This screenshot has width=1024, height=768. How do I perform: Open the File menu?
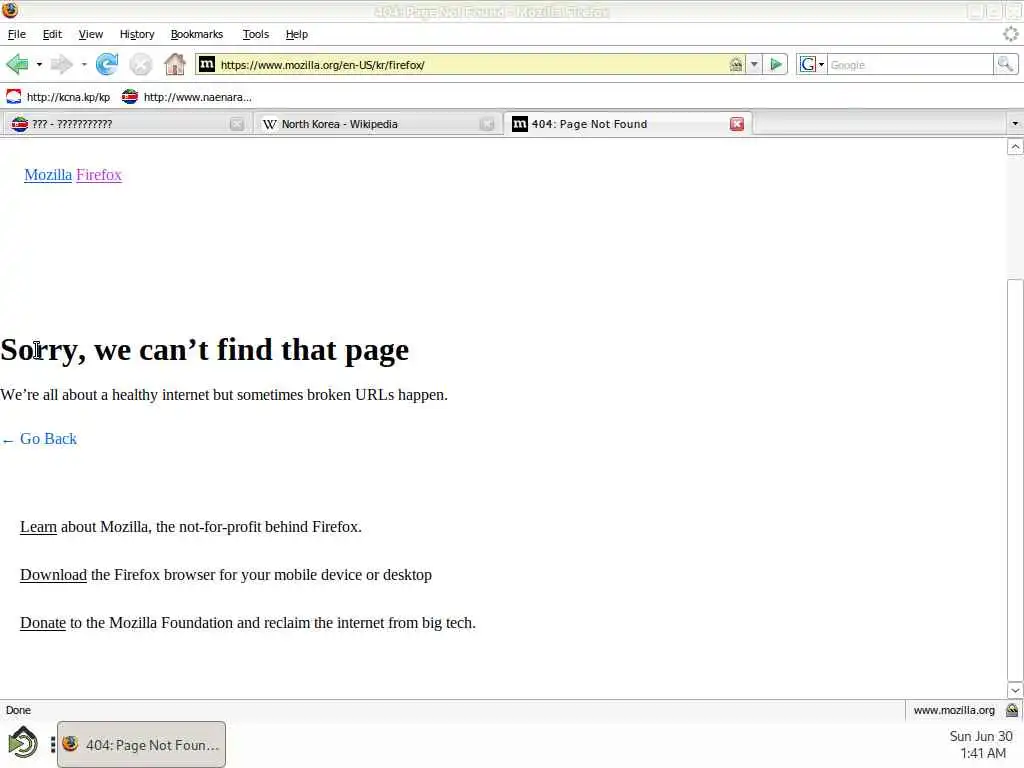16,34
